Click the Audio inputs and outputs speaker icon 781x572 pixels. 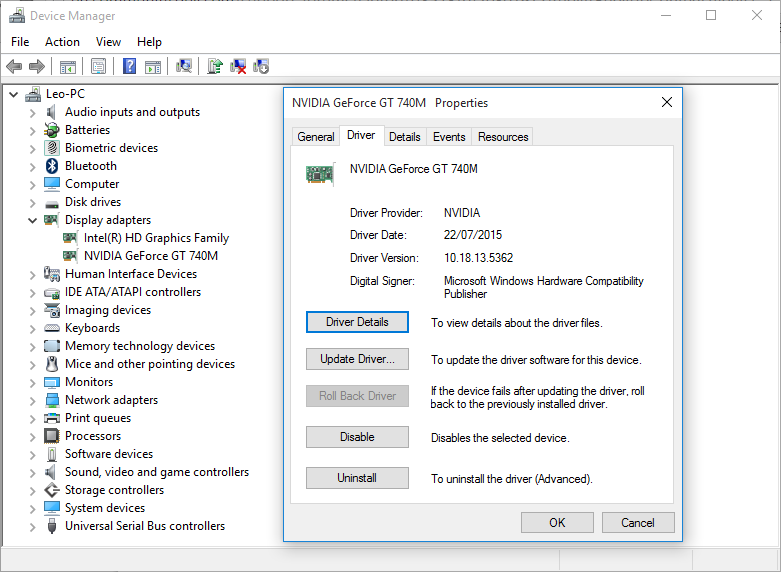tap(51, 112)
